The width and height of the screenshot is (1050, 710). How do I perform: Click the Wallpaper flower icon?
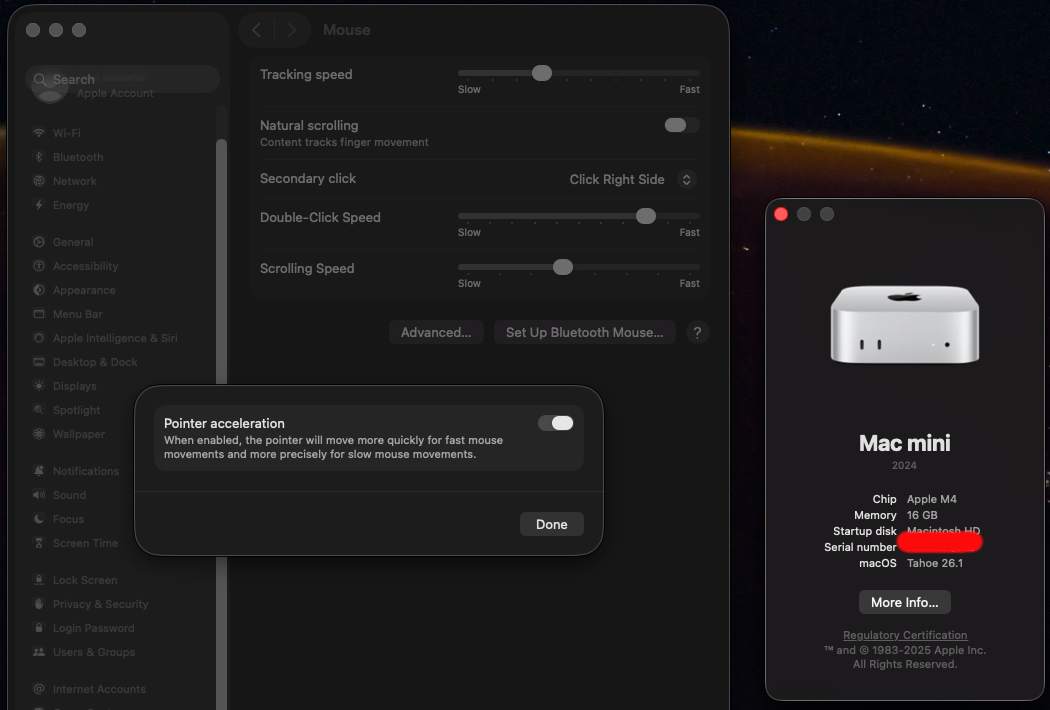point(39,434)
